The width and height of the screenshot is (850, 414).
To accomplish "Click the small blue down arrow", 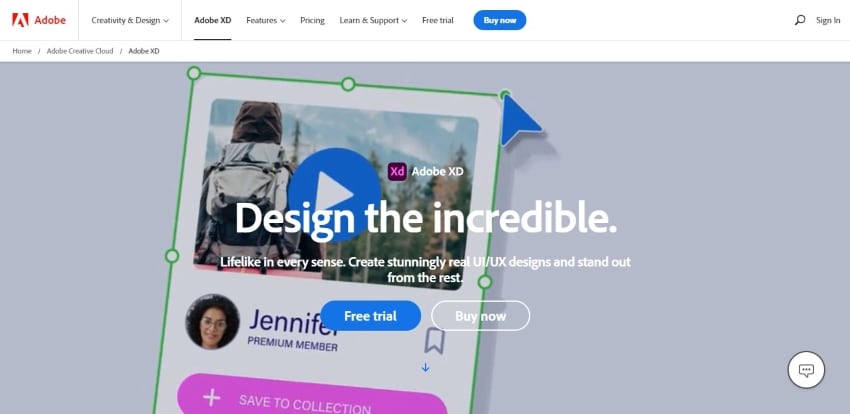I will coord(426,368).
